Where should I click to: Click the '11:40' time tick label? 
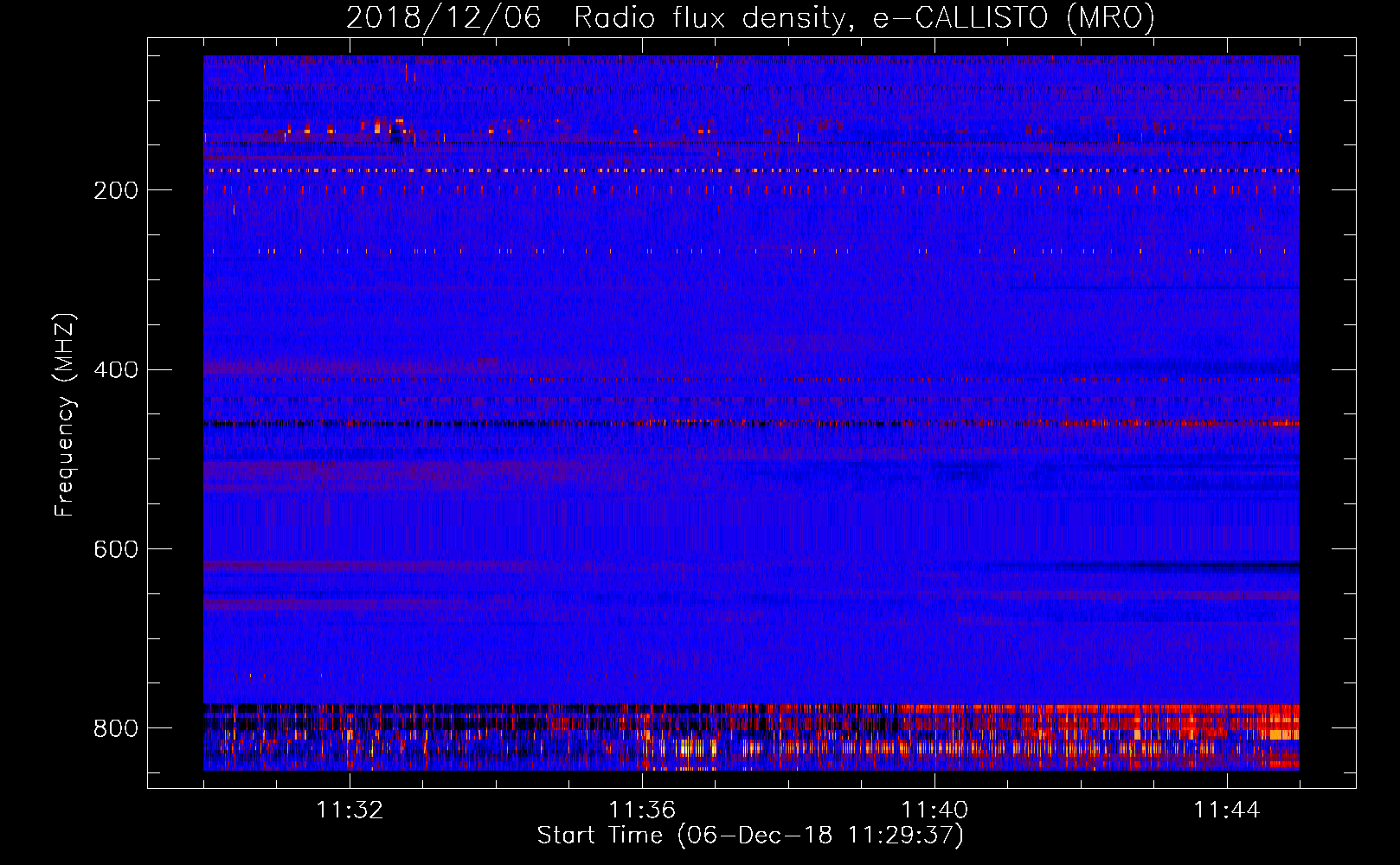pos(934,811)
